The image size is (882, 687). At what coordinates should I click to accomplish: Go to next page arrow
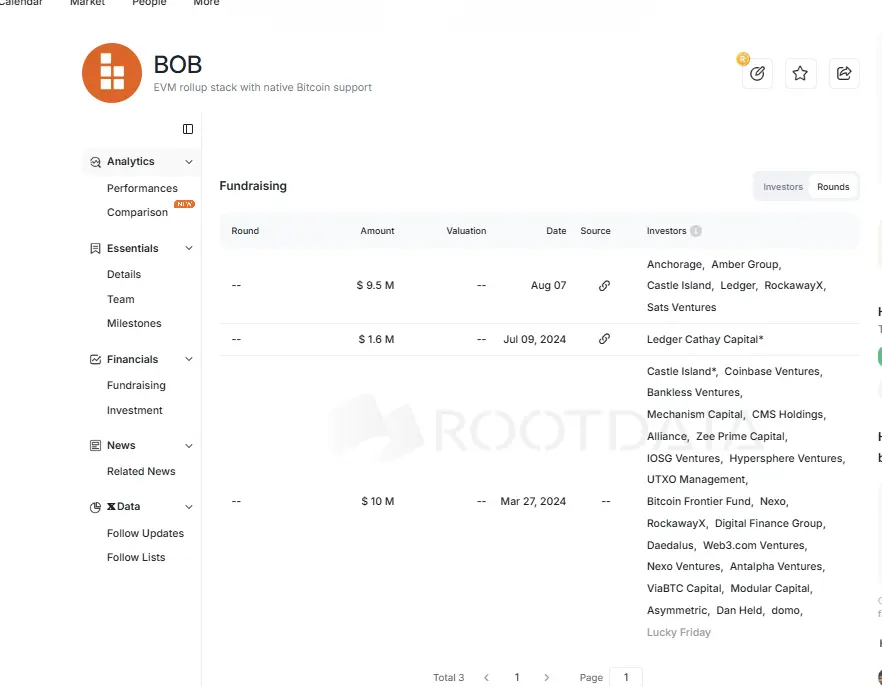coord(546,677)
